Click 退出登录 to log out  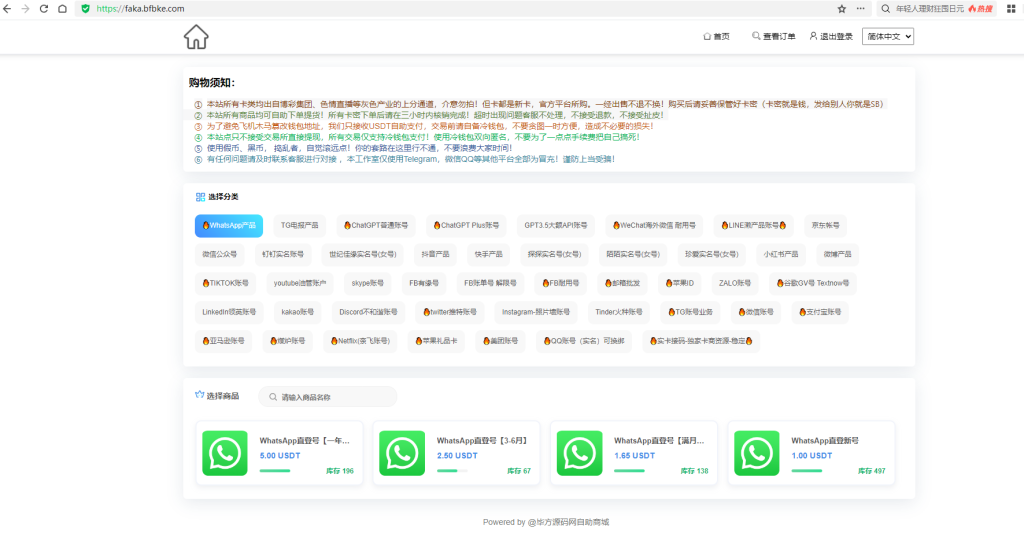click(x=831, y=37)
